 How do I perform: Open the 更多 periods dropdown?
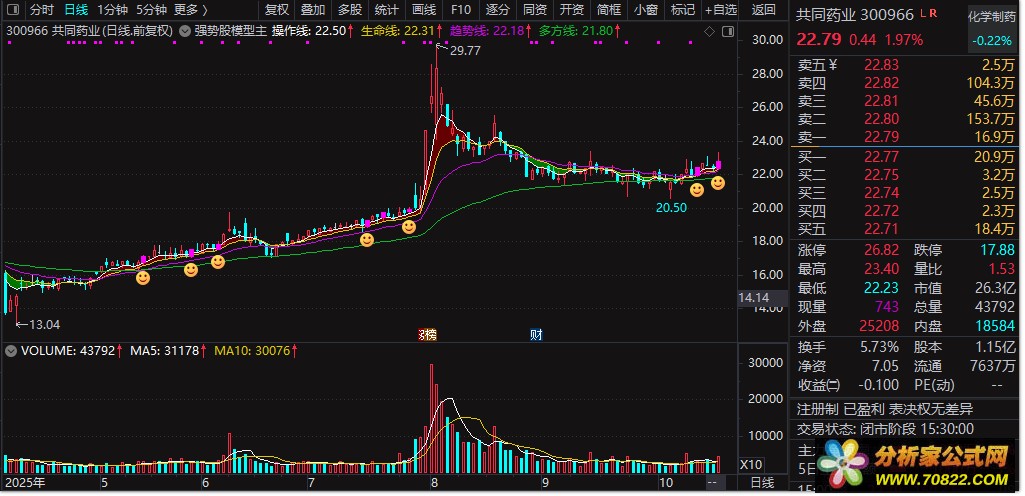190,10
